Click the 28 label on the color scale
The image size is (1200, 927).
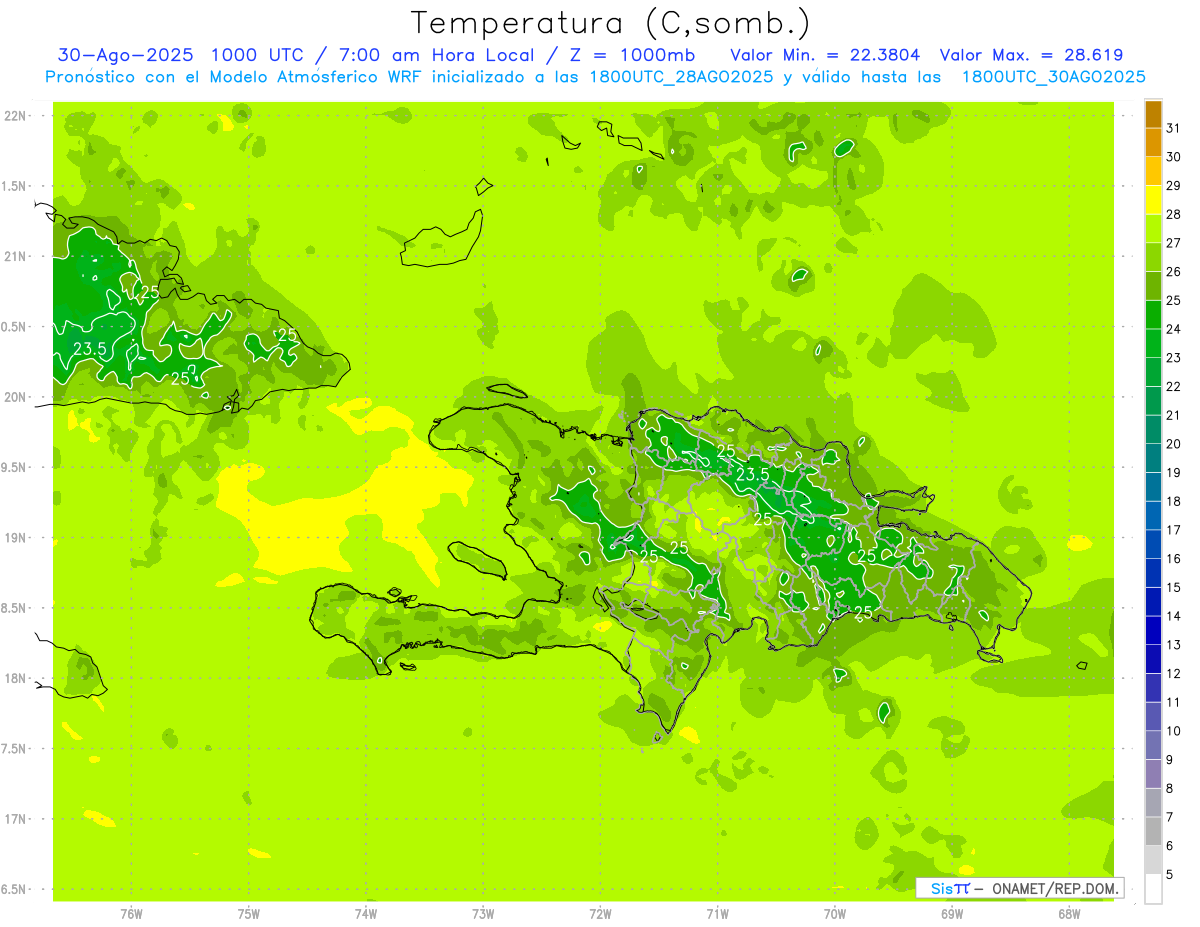[x=1174, y=214]
